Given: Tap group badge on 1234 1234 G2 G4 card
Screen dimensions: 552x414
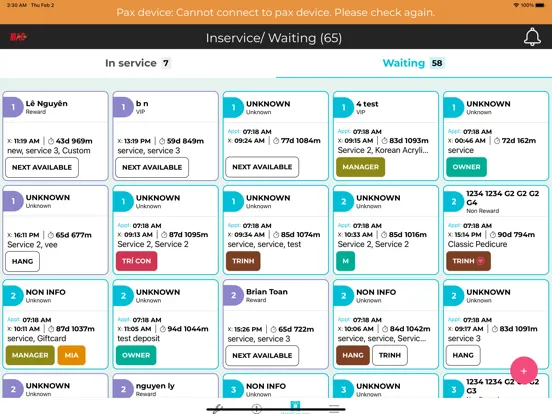Looking at the screenshot, I should coord(453,201).
